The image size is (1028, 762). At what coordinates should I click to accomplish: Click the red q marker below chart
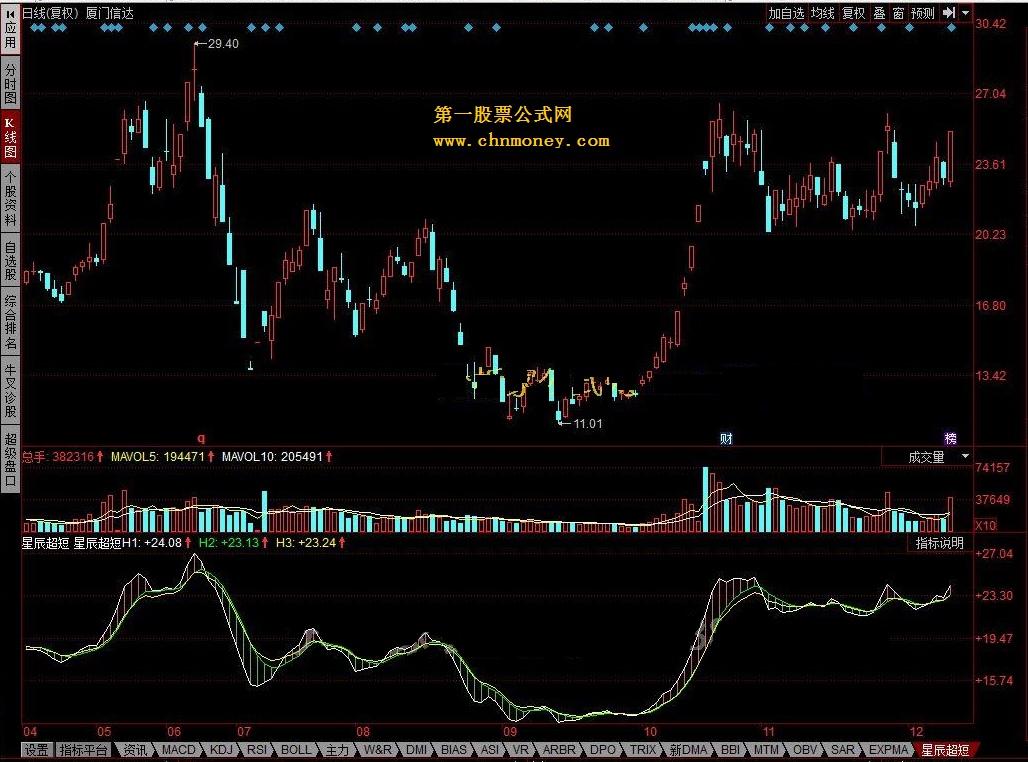point(201,438)
